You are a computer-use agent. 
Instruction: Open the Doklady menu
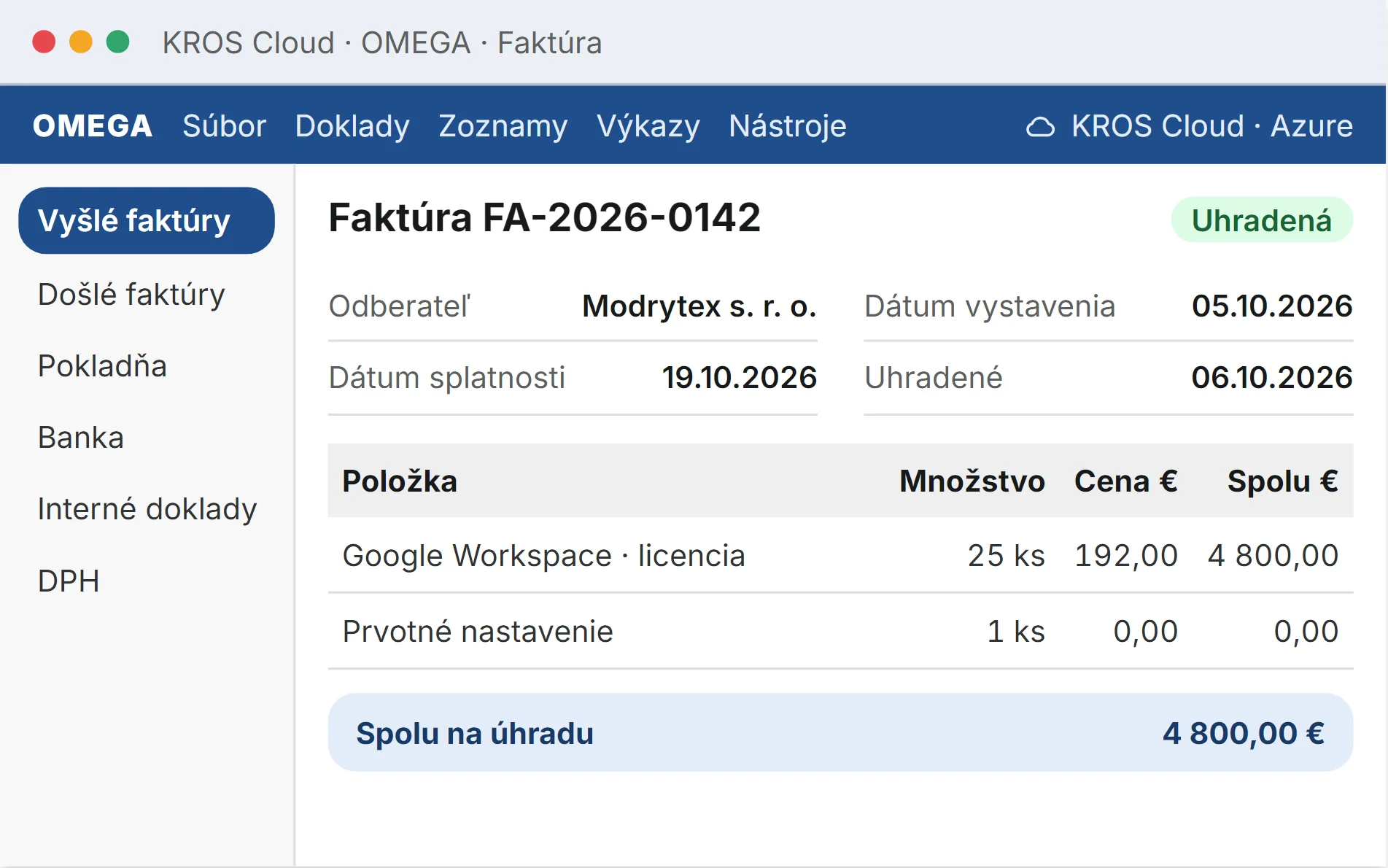click(352, 126)
